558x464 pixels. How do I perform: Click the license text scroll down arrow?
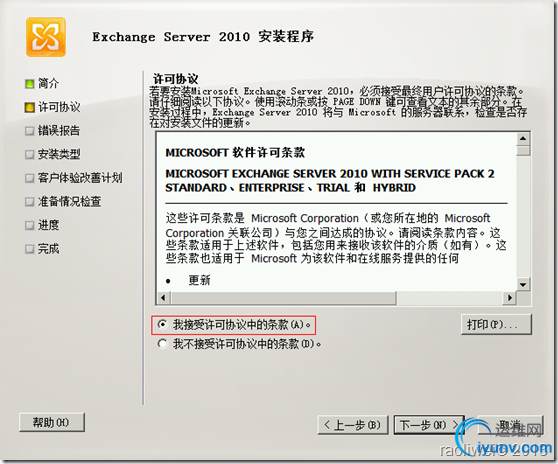(523, 284)
